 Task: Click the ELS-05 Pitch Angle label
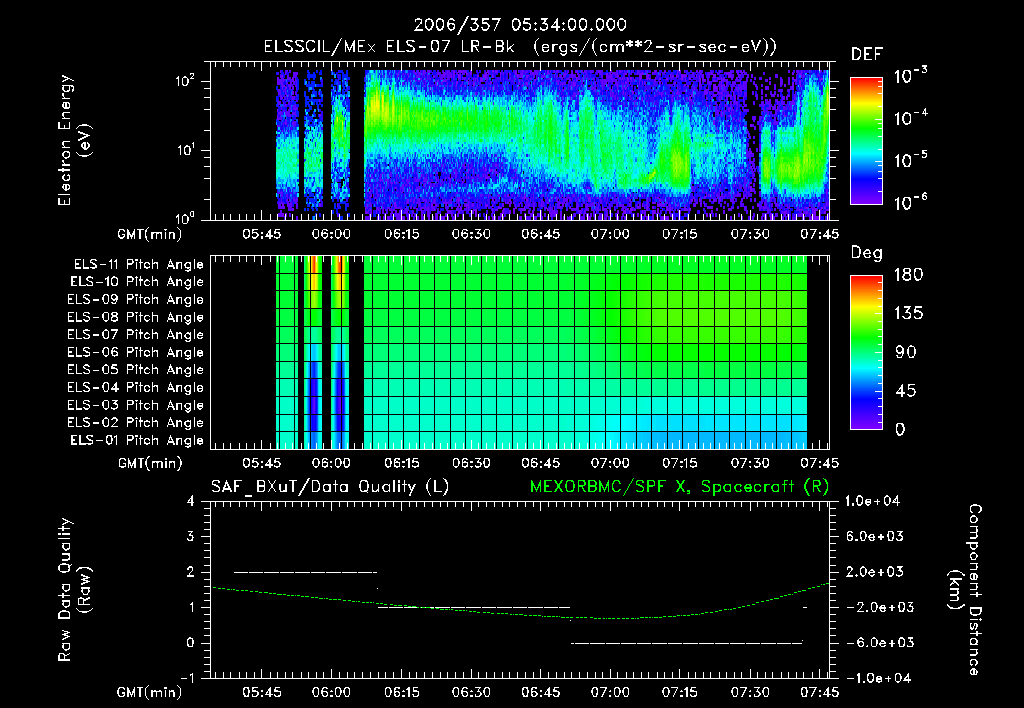coord(136,370)
